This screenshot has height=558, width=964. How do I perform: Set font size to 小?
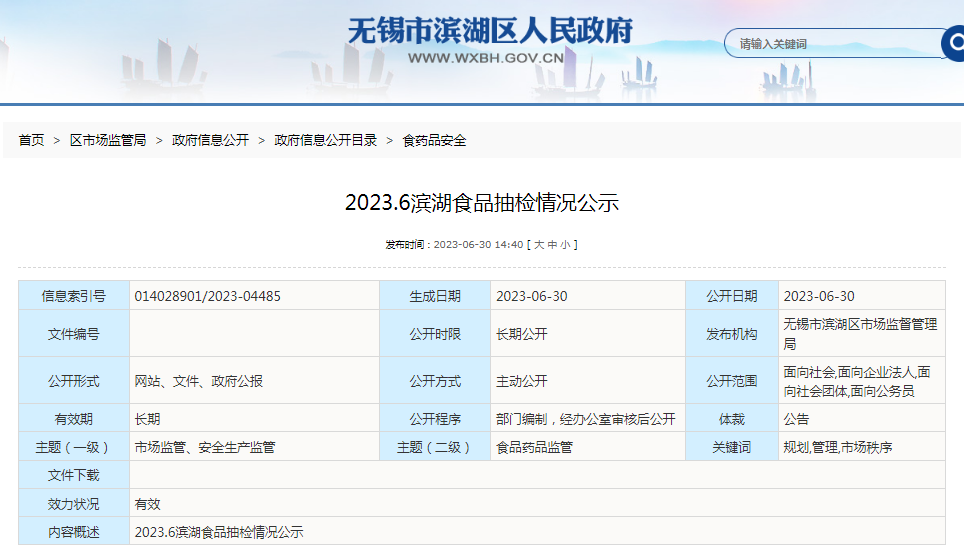(565, 245)
